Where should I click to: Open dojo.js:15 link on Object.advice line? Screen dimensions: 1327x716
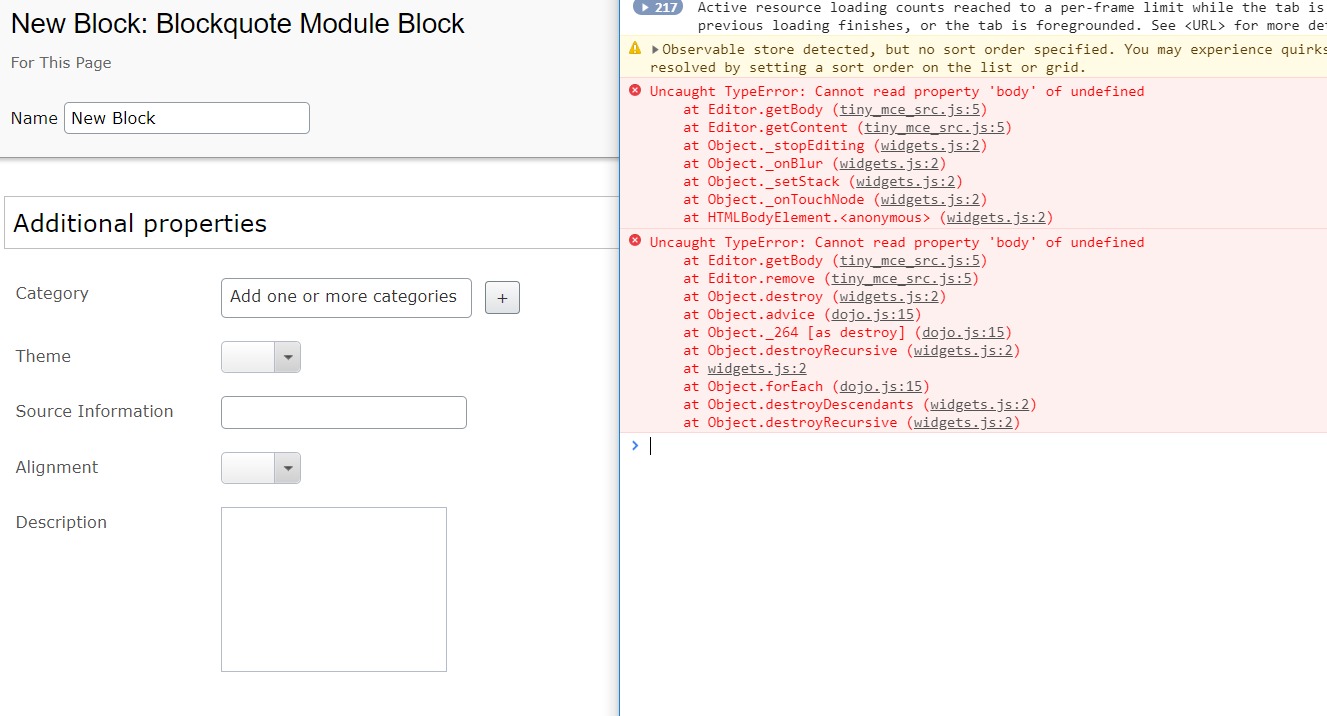coord(871,314)
